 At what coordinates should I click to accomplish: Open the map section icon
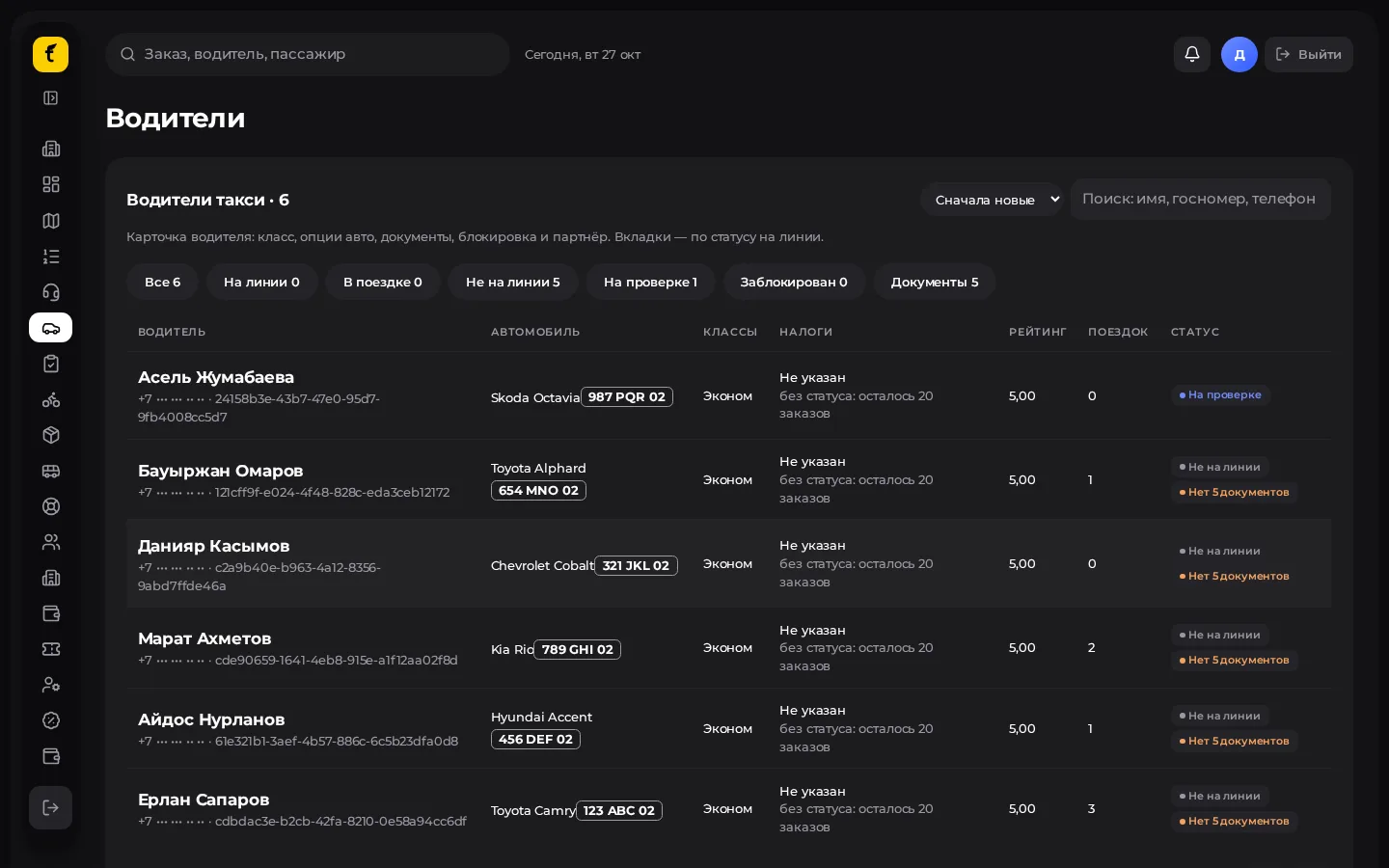point(51,221)
